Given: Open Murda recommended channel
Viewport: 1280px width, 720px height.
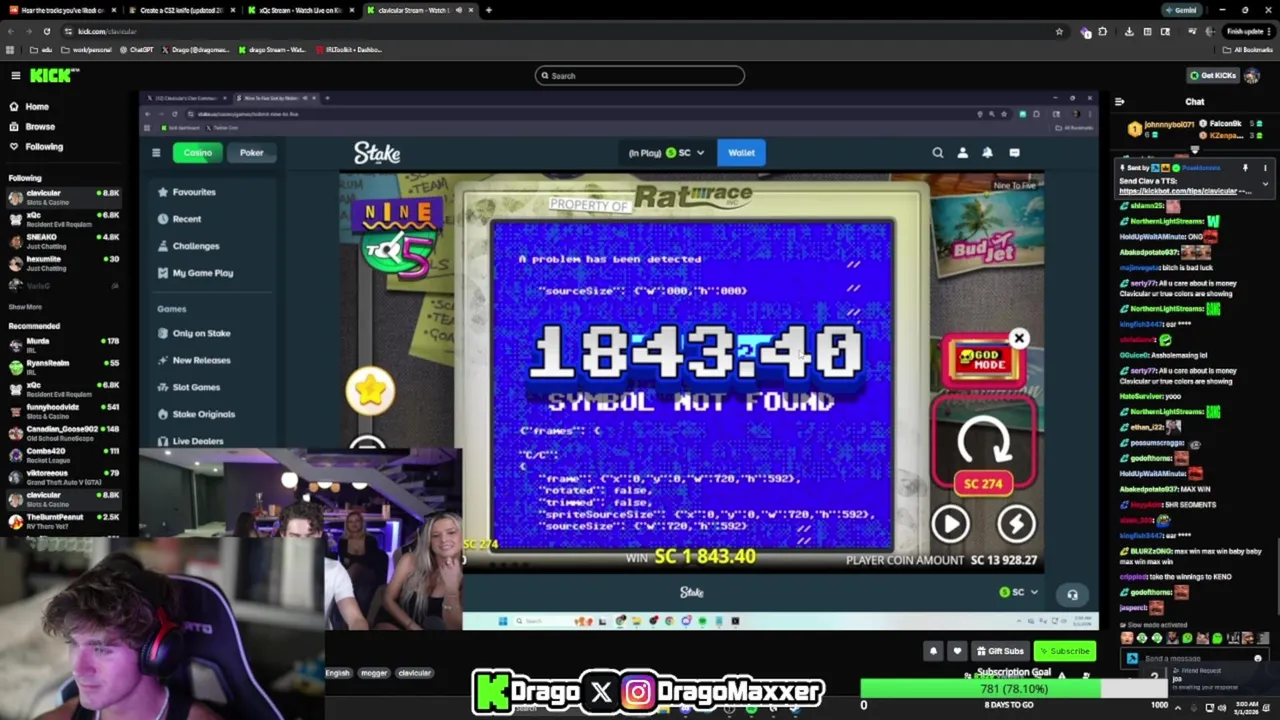Looking at the screenshot, I should [x=62, y=345].
